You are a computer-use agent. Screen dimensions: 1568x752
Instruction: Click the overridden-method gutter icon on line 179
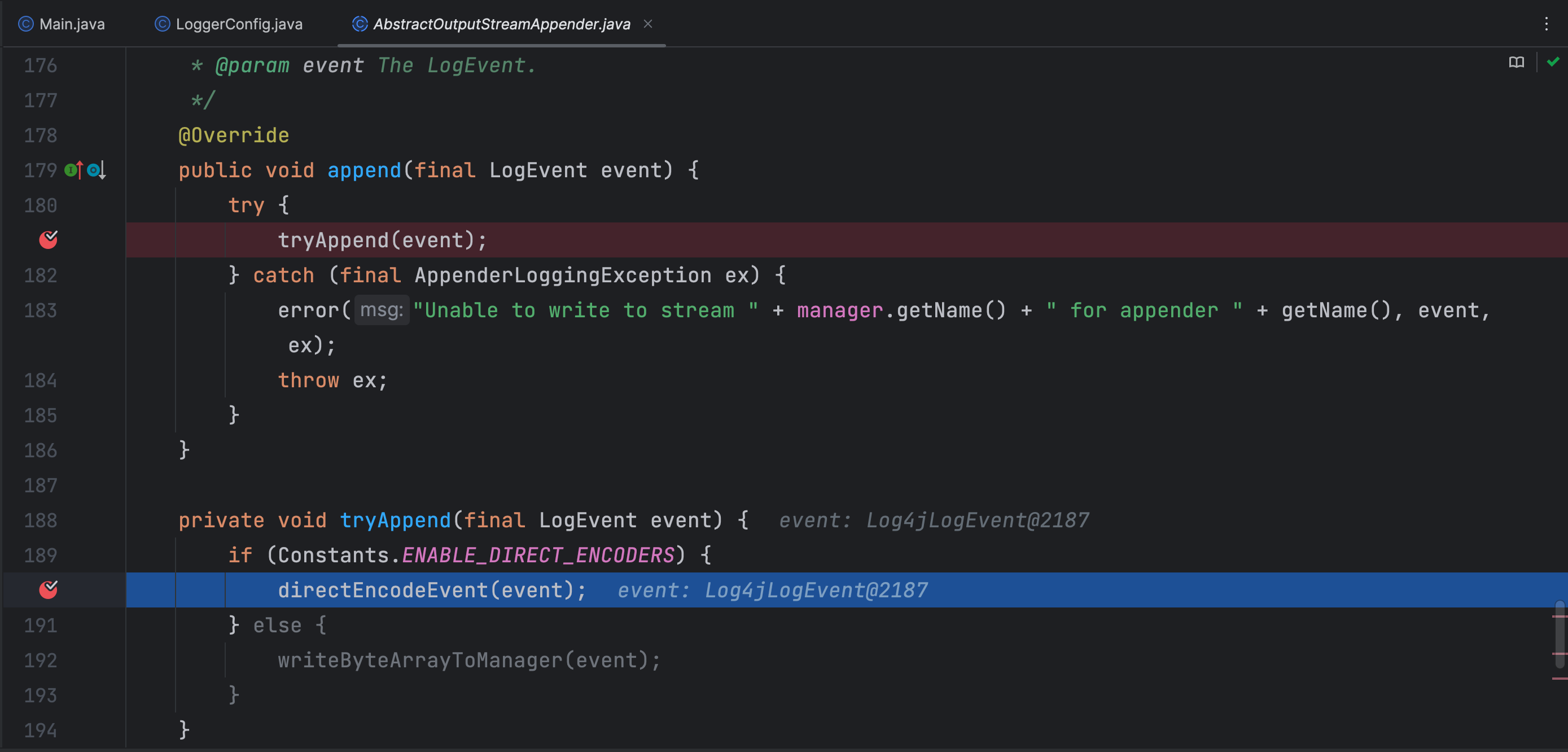pyautogui.click(x=96, y=170)
